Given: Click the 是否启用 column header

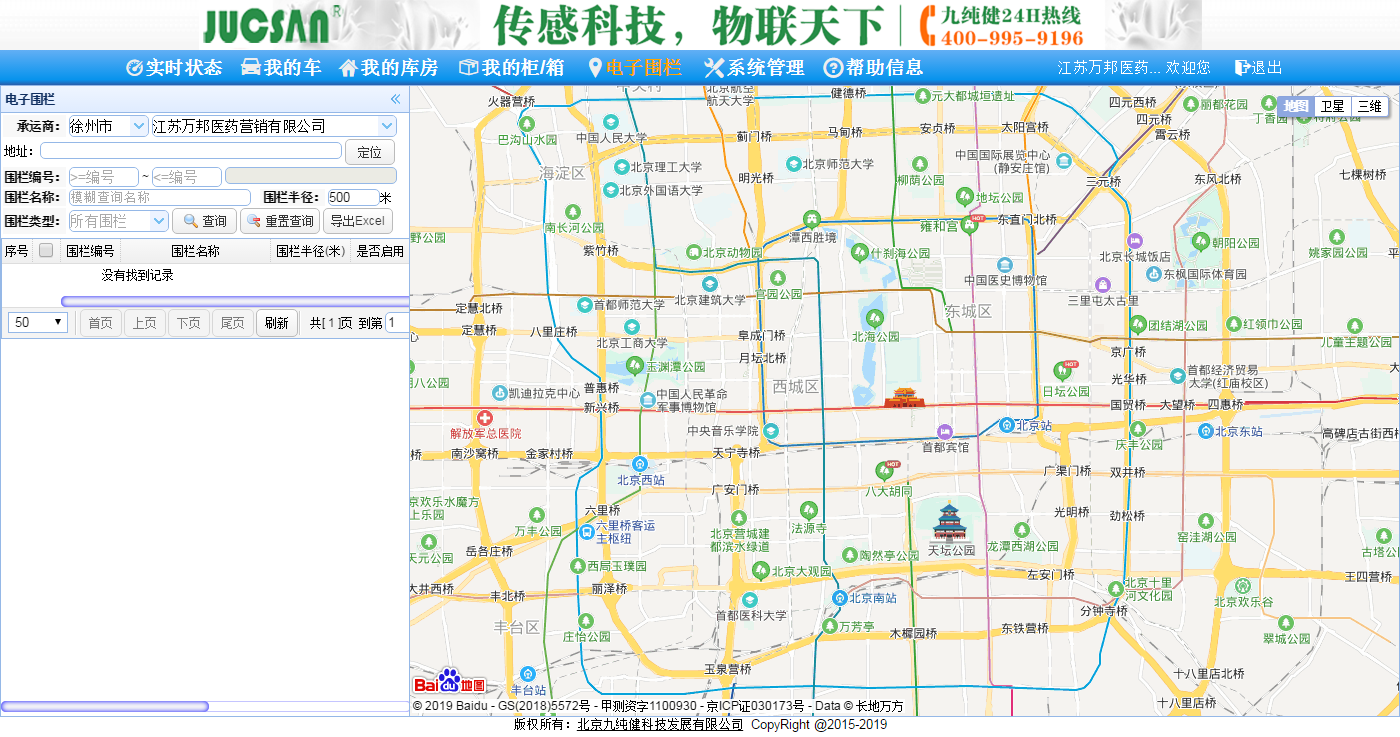Looking at the screenshot, I should [x=380, y=251].
